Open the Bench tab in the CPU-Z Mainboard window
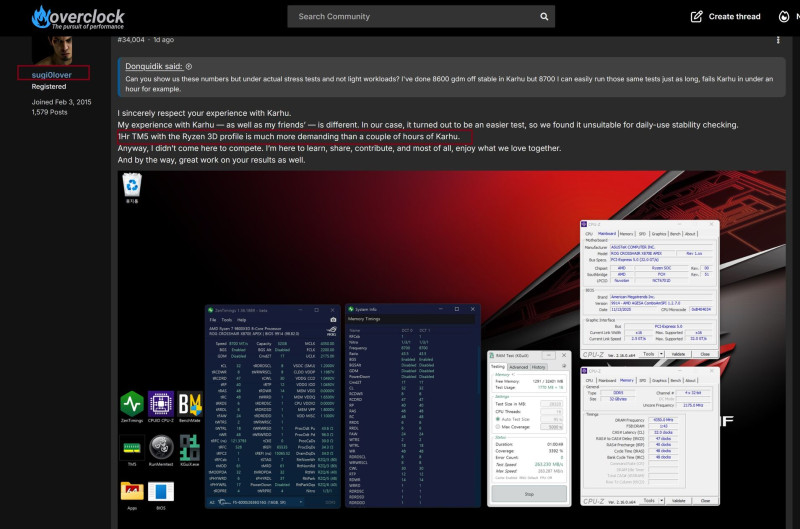The image size is (800, 529). (675, 234)
